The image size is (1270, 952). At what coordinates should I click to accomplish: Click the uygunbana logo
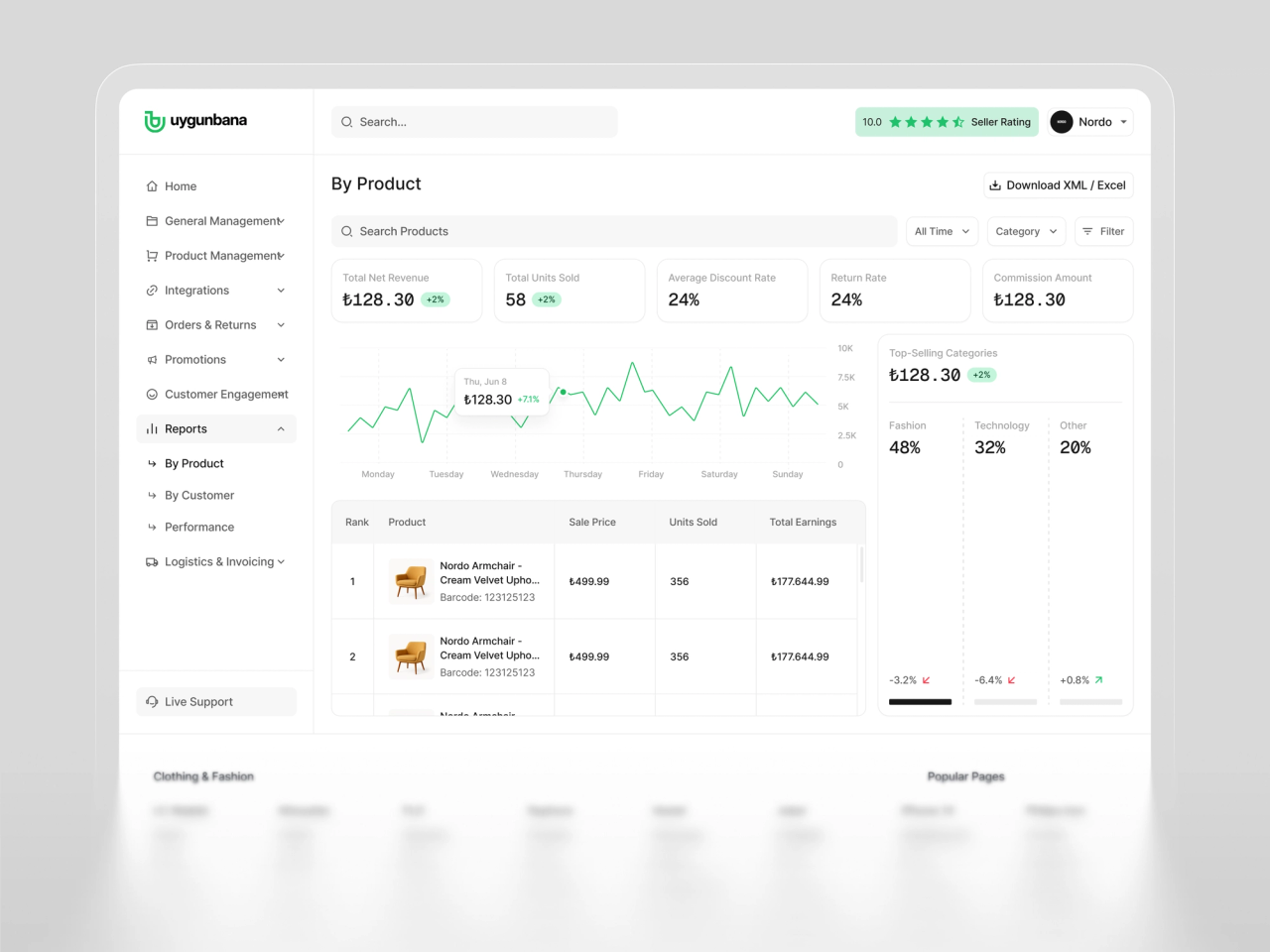(x=195, y=121)
